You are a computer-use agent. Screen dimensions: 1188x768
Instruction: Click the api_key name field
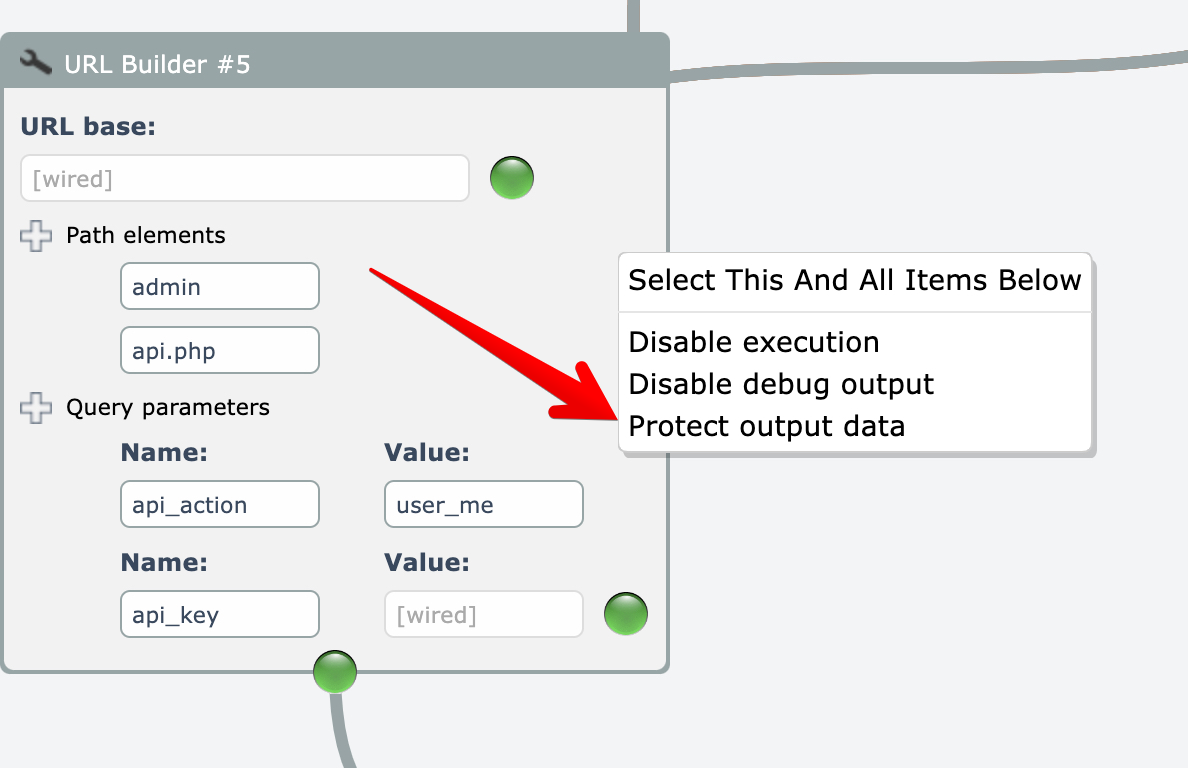(x=219, y=615)
